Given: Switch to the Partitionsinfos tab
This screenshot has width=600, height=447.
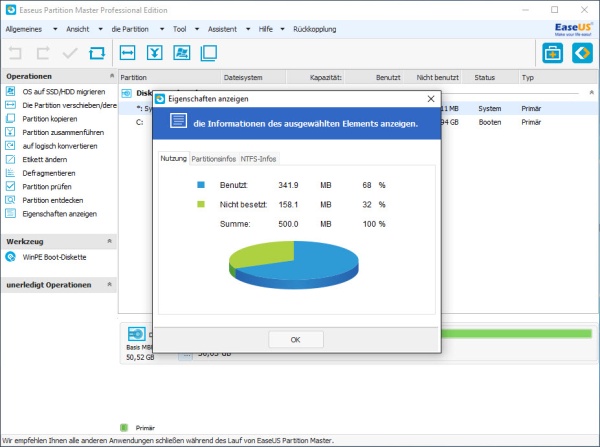Looking at the screenshot, I should click(214, 159).
